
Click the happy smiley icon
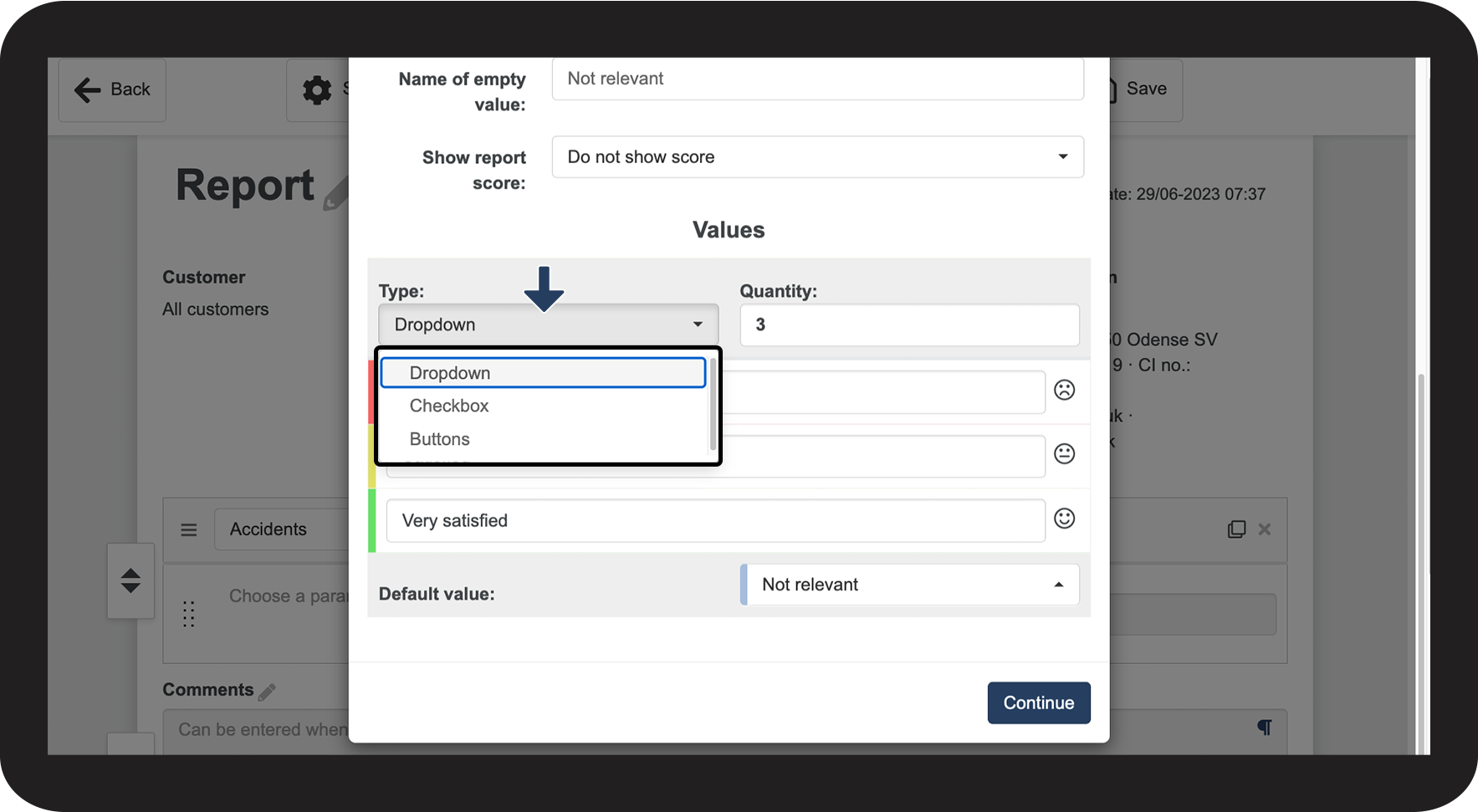(1064, 518)
